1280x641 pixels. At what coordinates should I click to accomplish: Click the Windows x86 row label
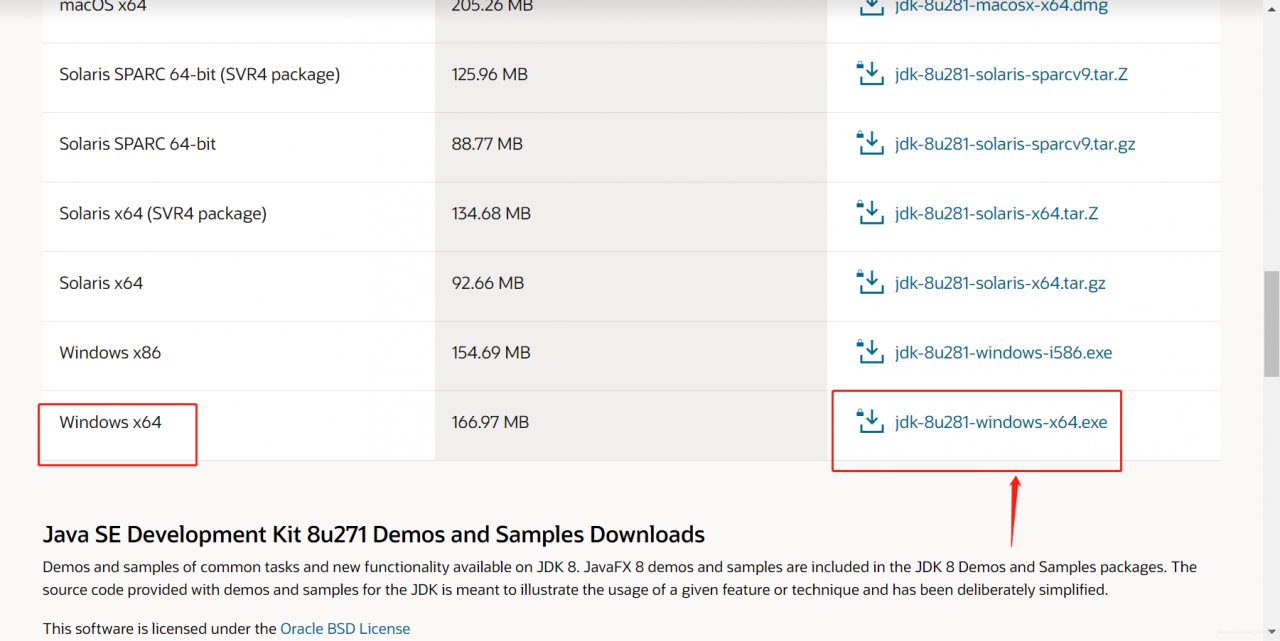(x=110, y=353)
